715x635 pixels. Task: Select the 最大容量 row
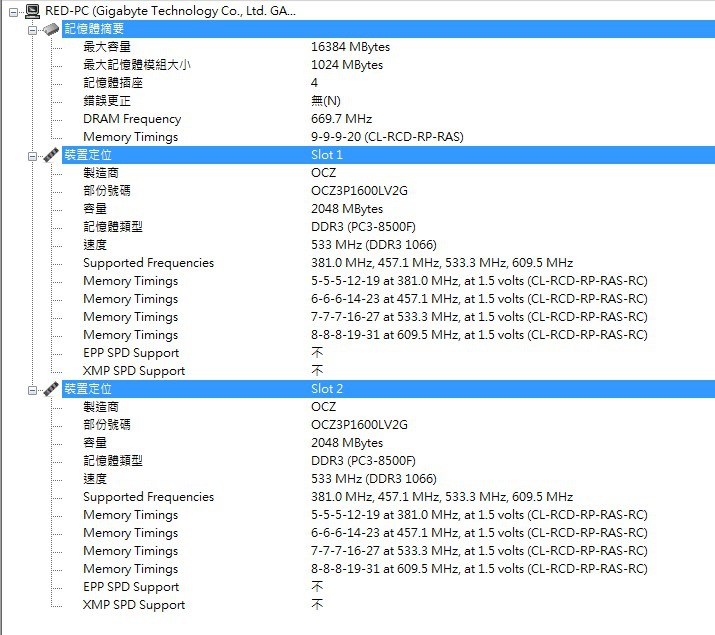click(107, 47)
